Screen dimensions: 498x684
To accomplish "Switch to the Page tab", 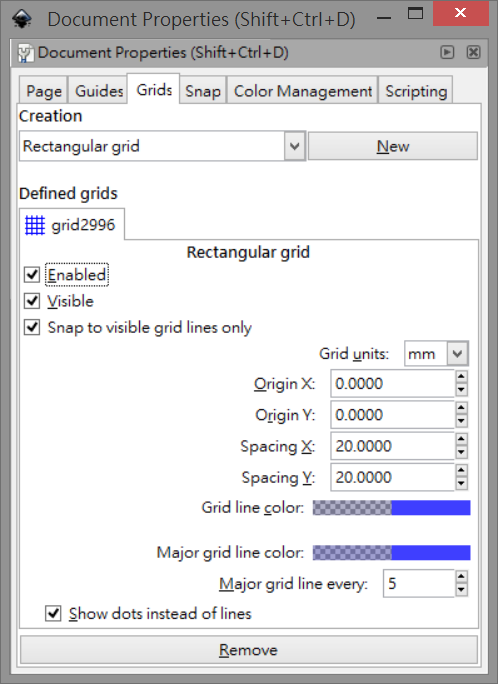I will point(44,91).
